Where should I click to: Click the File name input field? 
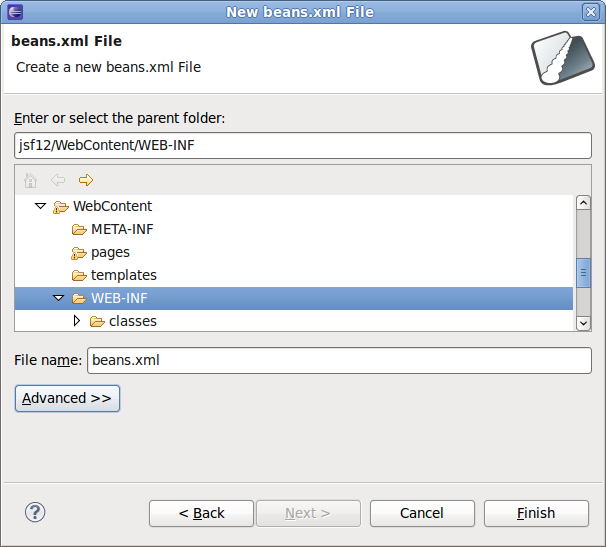pyautogui.click(x=339, y=360)
